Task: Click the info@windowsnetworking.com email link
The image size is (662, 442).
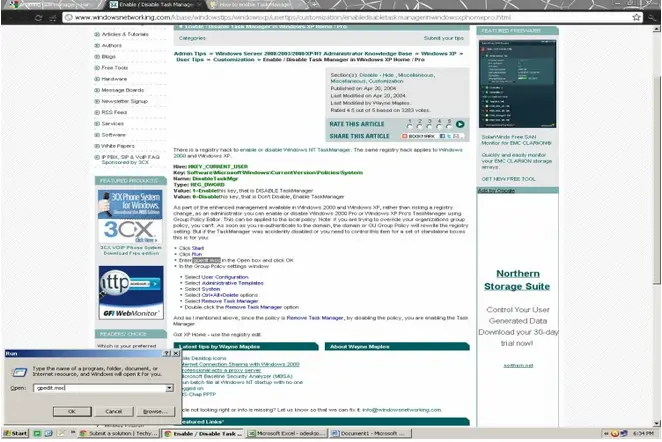Action: [402, 410]
